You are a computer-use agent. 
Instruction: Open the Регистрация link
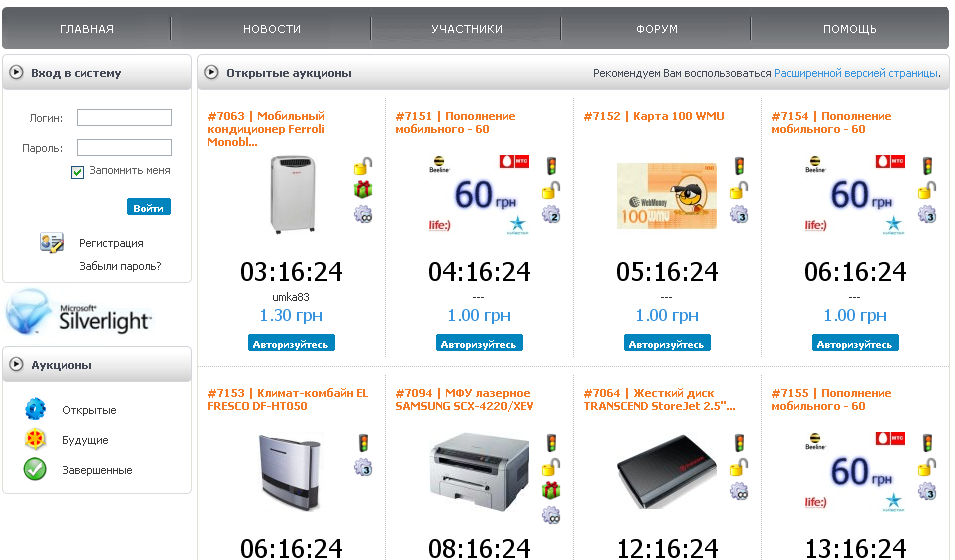111,243
